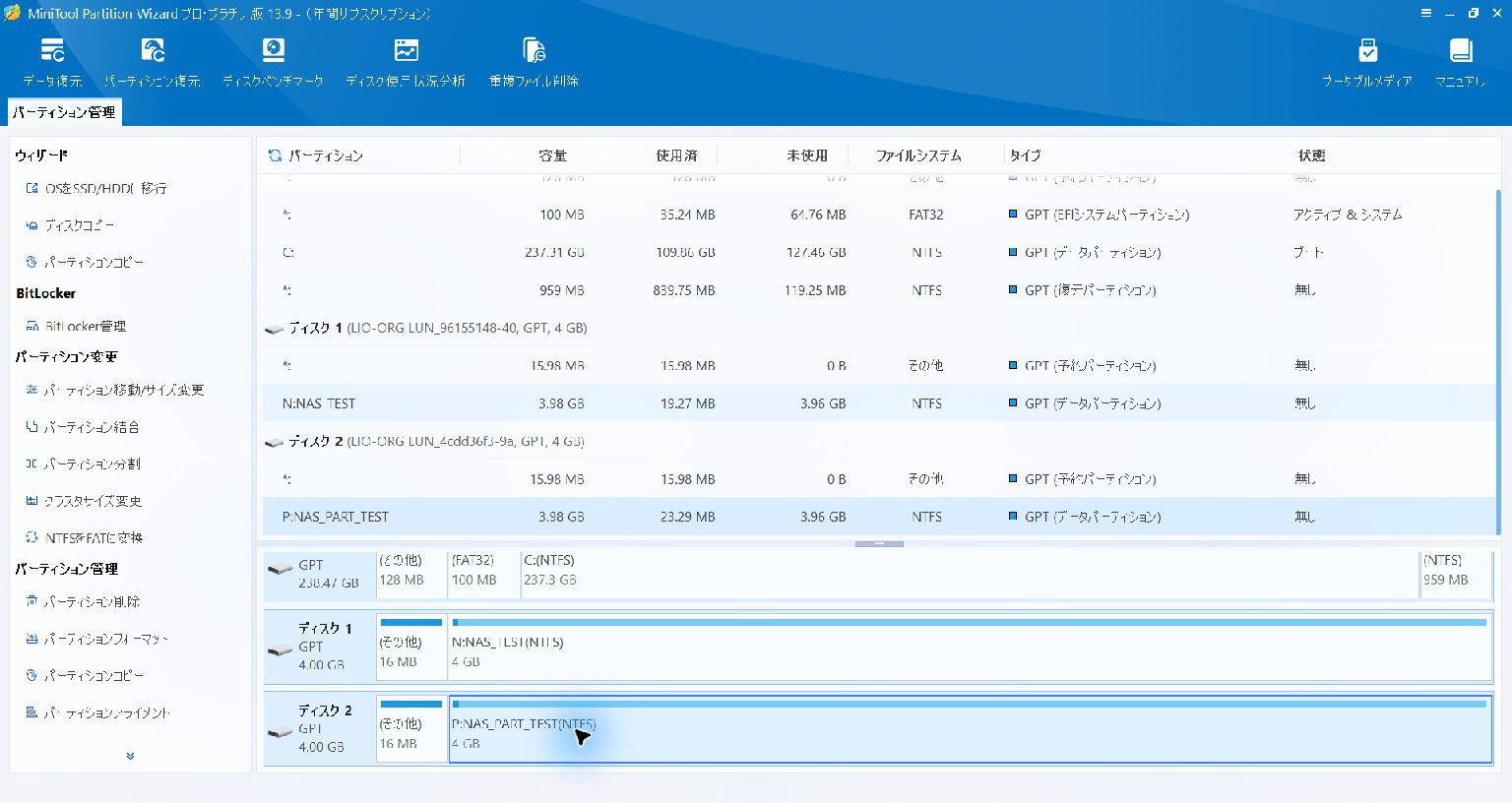The width and height of the screenshot is (1512, 803).
Task: Sort by the 使用済 column header
Action: tap(676, 155)
